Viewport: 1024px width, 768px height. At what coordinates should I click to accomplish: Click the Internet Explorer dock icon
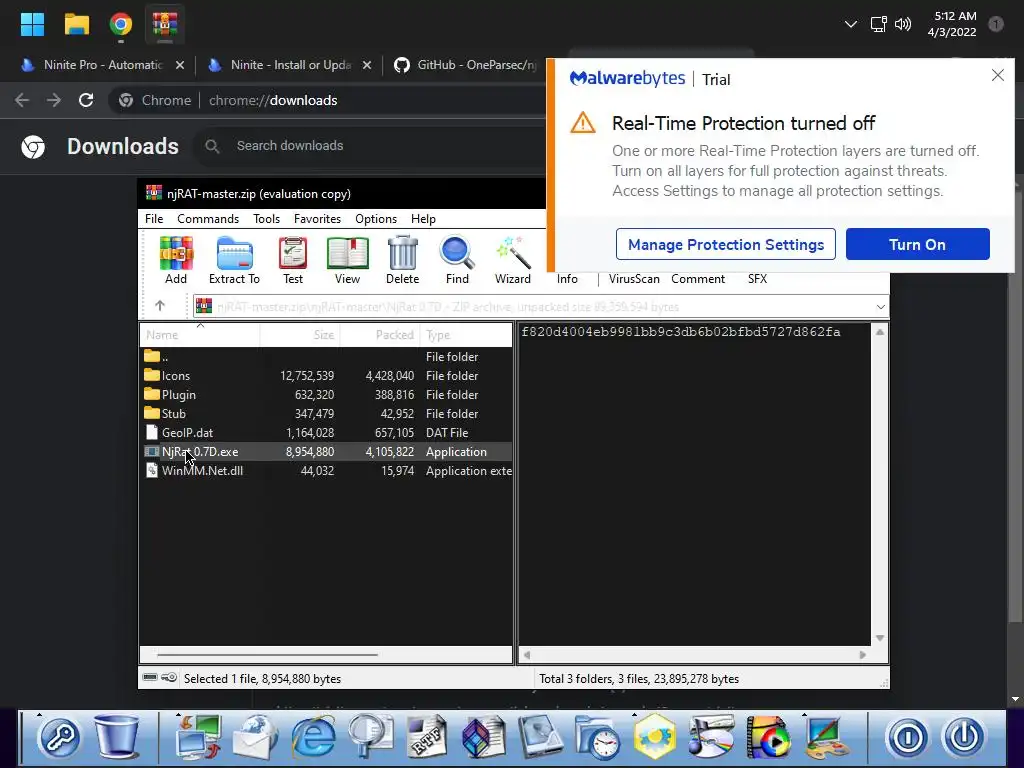pyautogui.click(x=313, y=737)
